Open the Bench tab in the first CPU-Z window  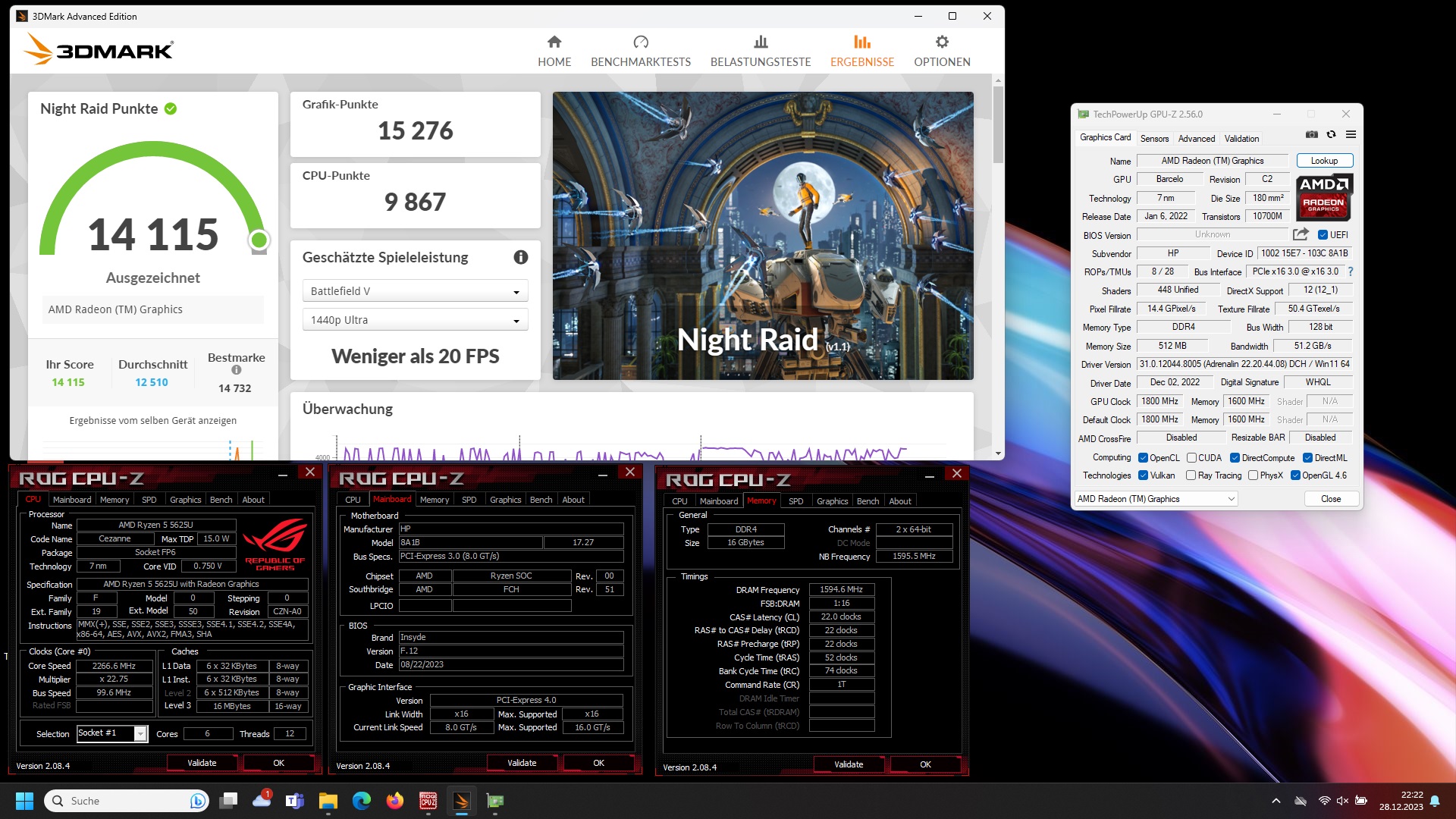click(x=221, y=500)
